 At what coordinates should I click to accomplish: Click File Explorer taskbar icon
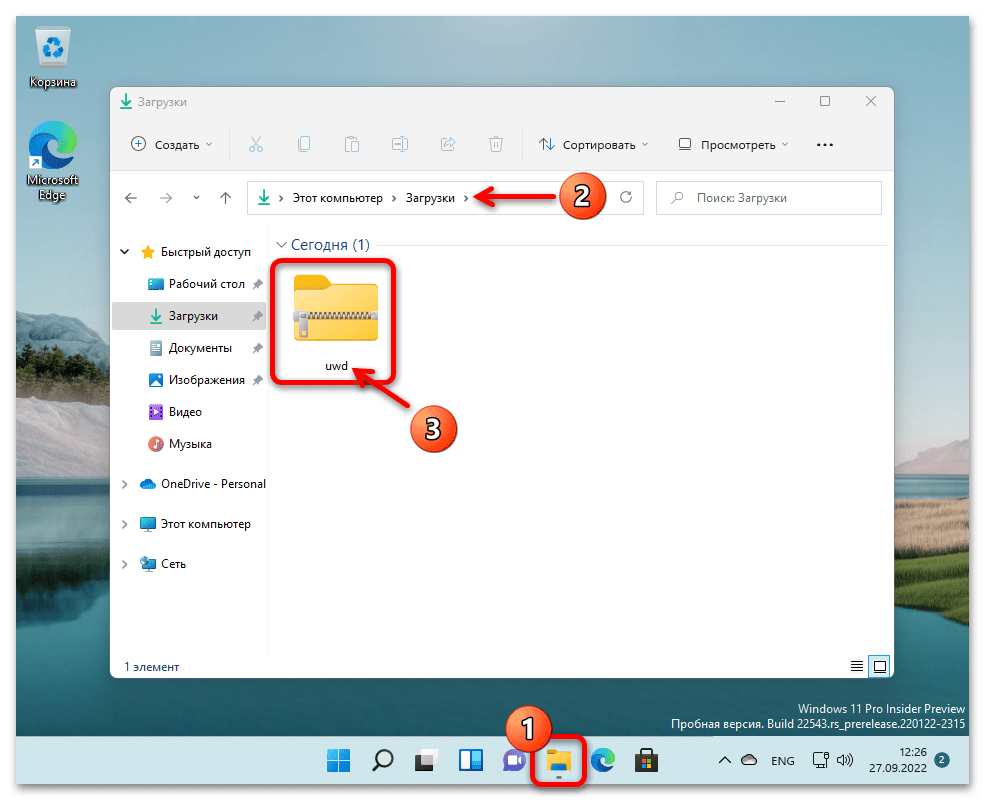point(558,761)
